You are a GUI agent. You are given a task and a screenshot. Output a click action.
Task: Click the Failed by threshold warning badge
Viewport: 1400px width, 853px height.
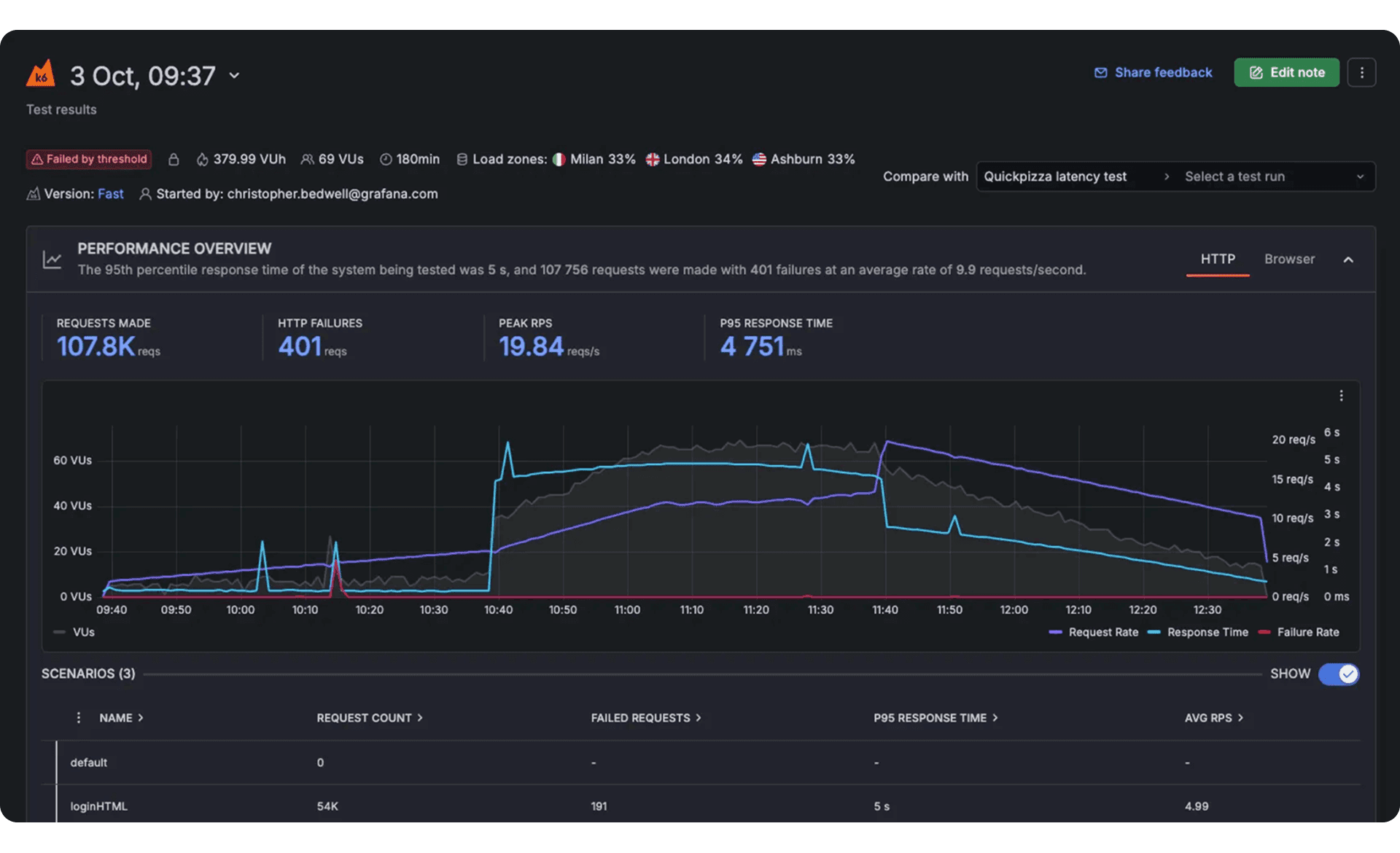(89, 160)
